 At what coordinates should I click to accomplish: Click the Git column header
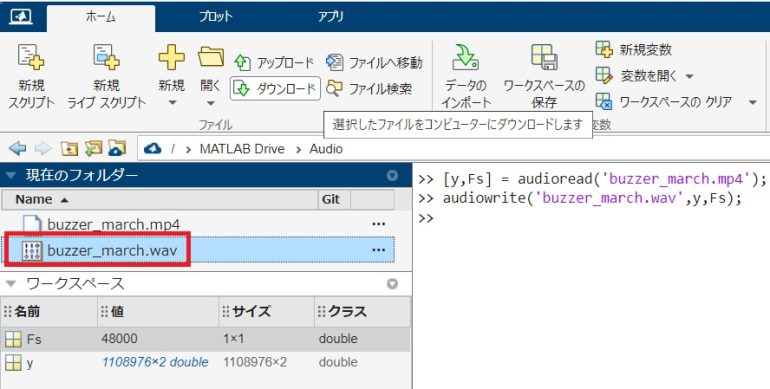[334, 199]
